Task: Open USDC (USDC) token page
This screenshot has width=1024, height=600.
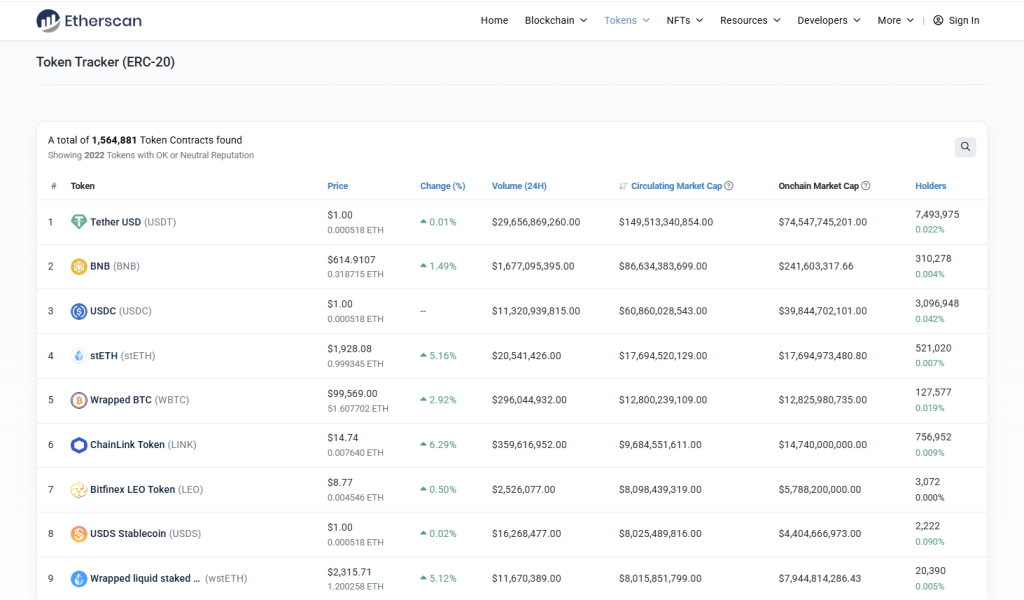Action: point(121,311)
